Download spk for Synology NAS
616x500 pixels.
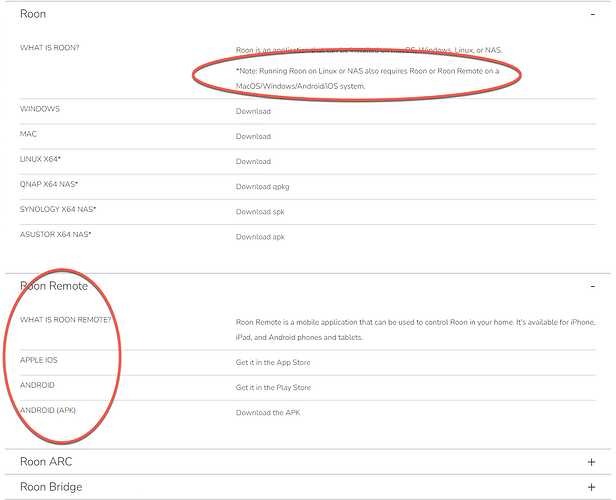260,212
